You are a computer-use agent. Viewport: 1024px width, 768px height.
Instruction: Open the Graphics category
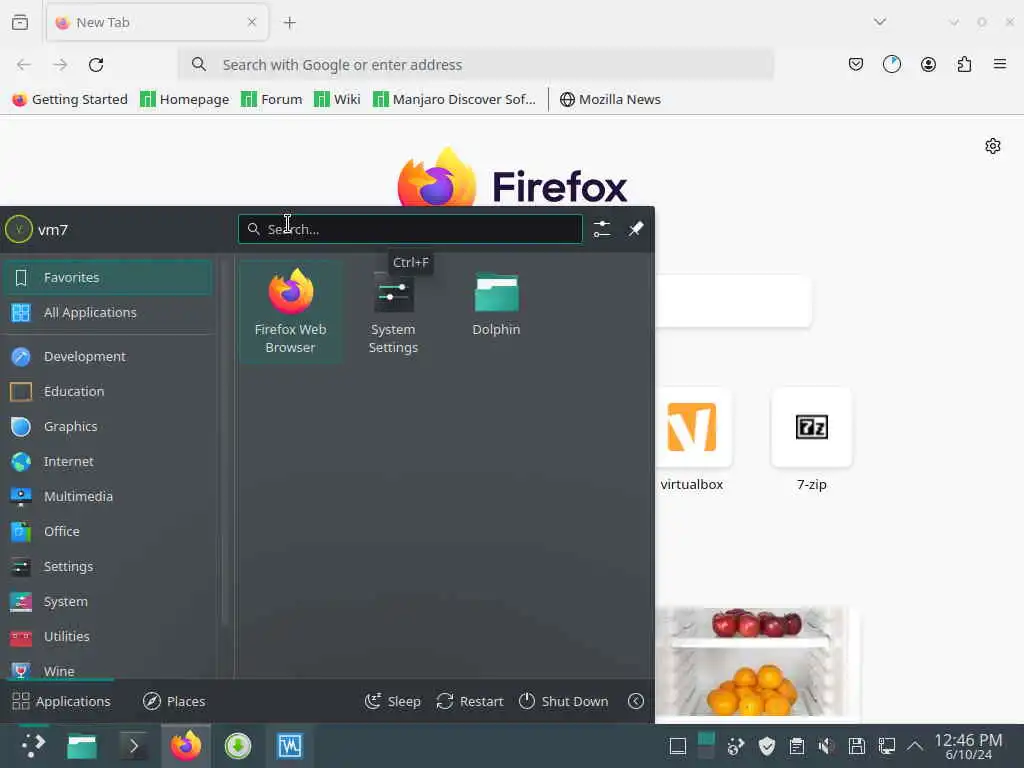point(107,426)
